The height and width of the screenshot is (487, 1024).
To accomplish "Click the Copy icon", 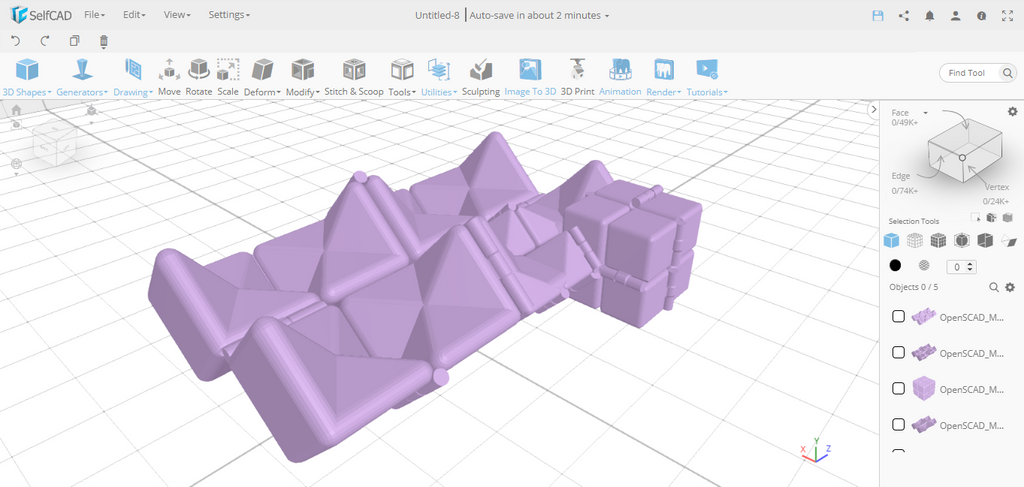I will point(74,41).
